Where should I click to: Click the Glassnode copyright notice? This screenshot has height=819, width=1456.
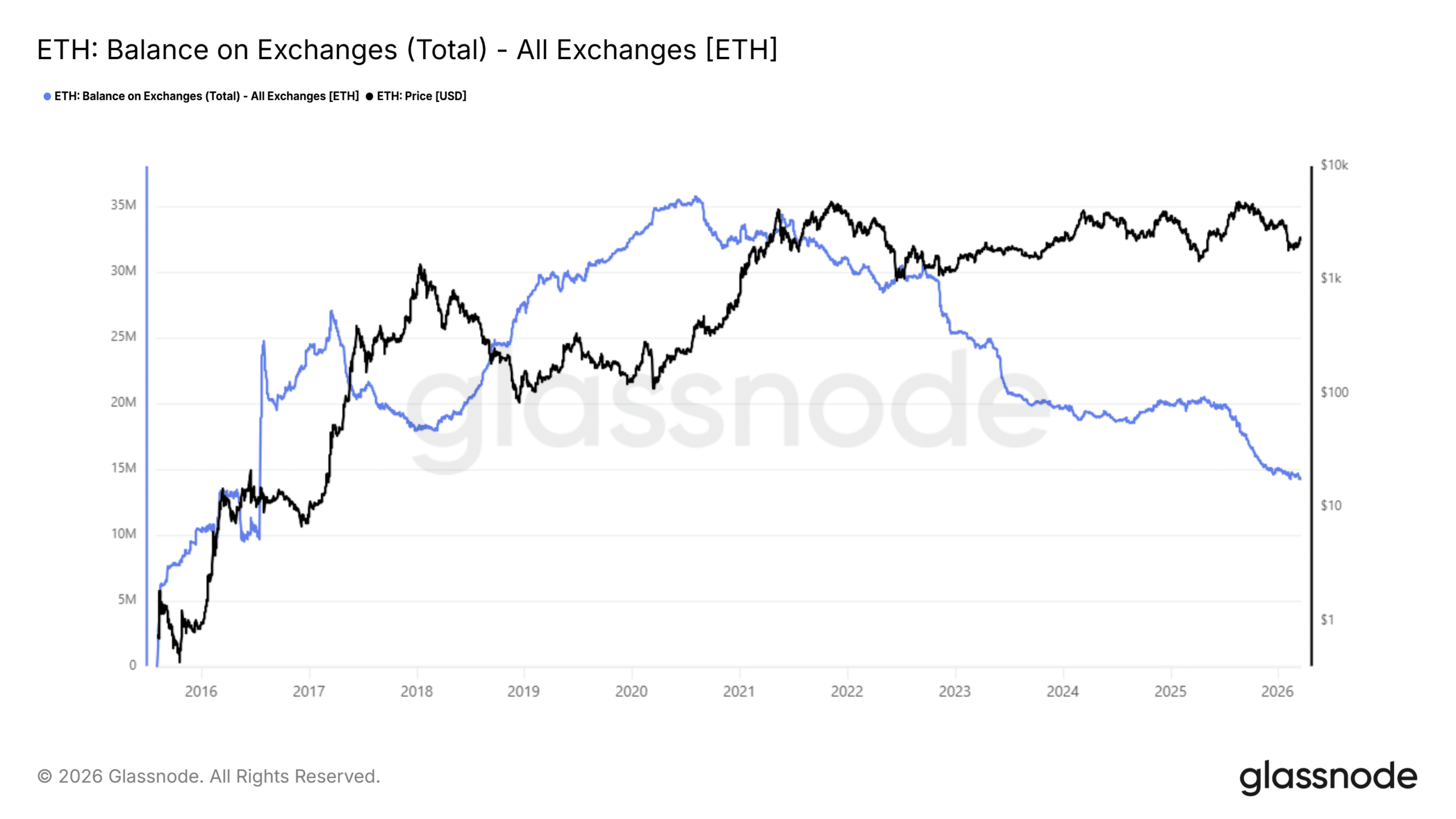coord(208,776)
